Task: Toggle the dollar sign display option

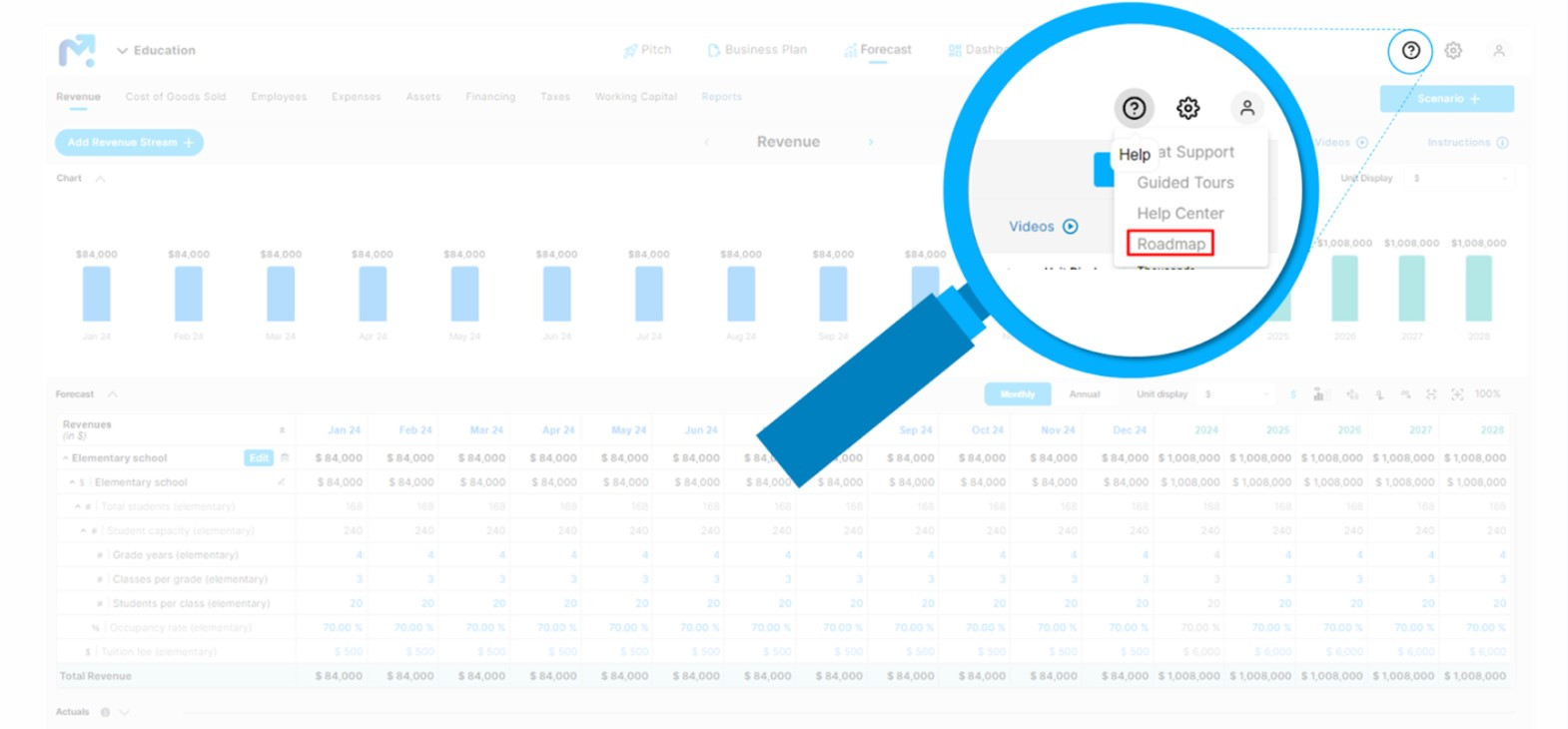Action: (x=1293, y=394)
